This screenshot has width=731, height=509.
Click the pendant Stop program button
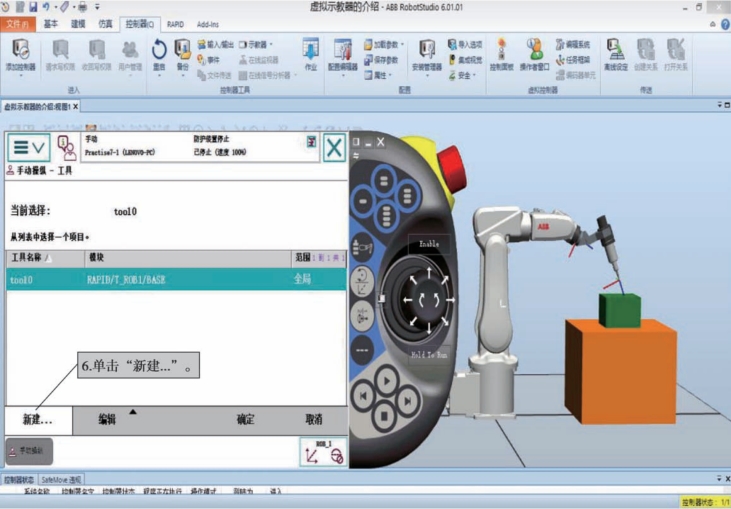point(385,415)
